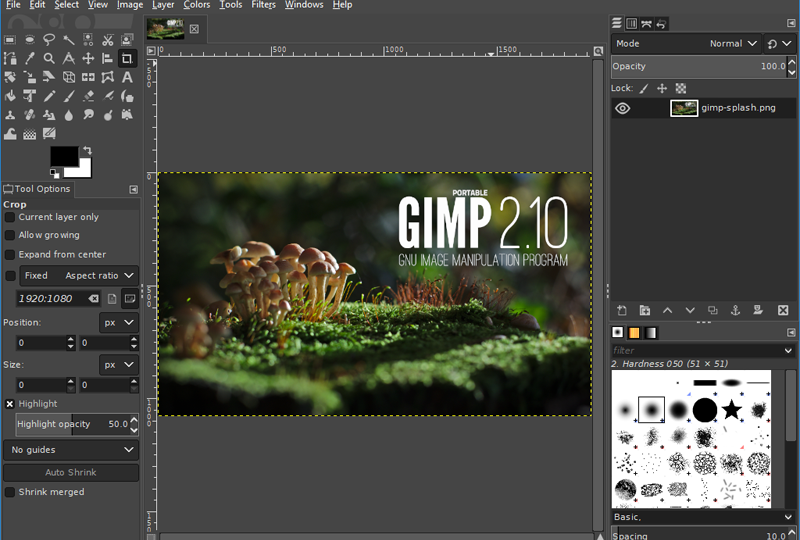800x540 pixels.
Task: Select the Heal bandage tool
Action: (x=30, y=115)
